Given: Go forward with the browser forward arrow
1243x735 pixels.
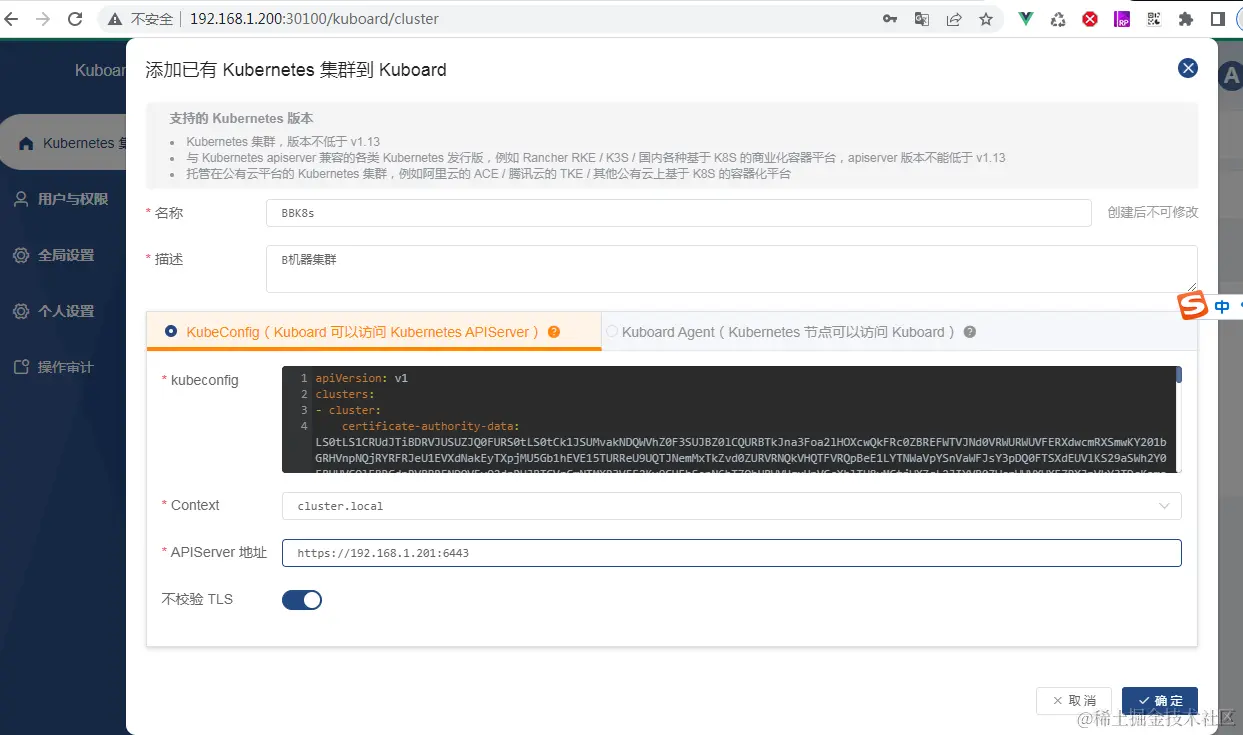Looking at the screenshot, I should [x=43, y=19].
